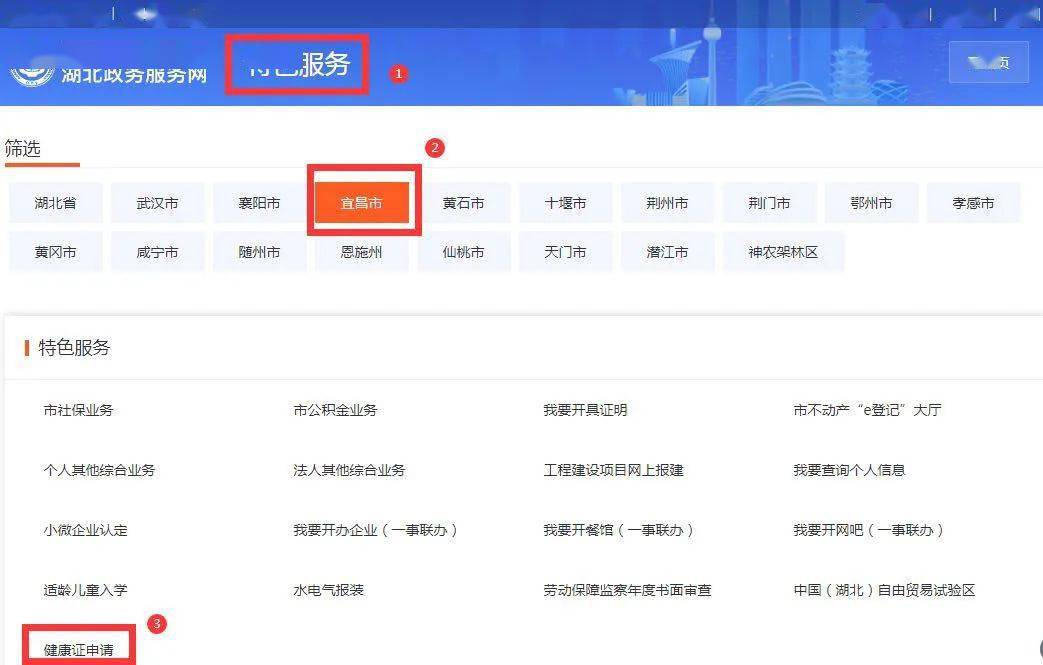Open 工程建设项目网上报建 link
Image resolution: width=1043 pixels, height=665 pixels.
[x=613, y=470]
